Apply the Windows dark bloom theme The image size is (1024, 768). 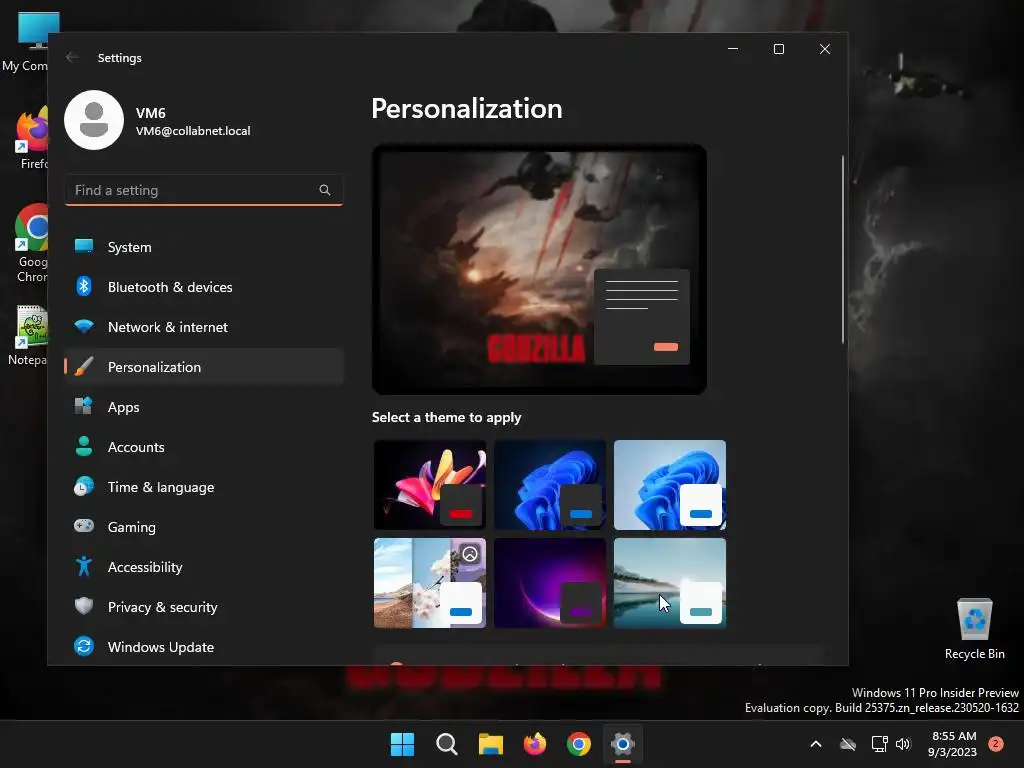click(x=550, y=485)
